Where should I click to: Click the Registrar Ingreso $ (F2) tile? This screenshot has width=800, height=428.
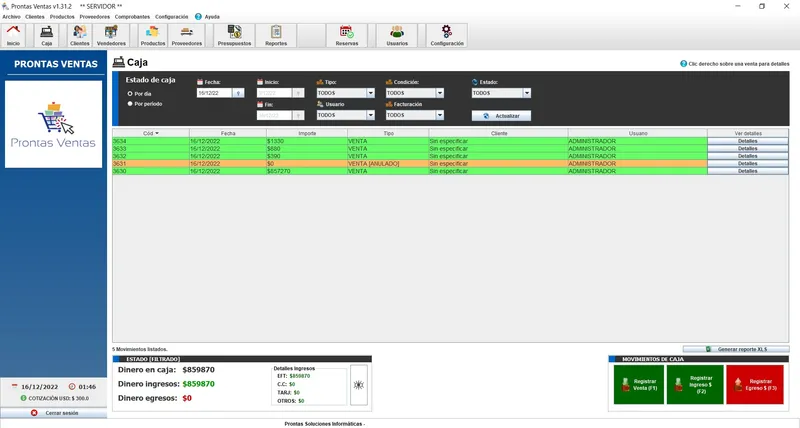(695, 385)
